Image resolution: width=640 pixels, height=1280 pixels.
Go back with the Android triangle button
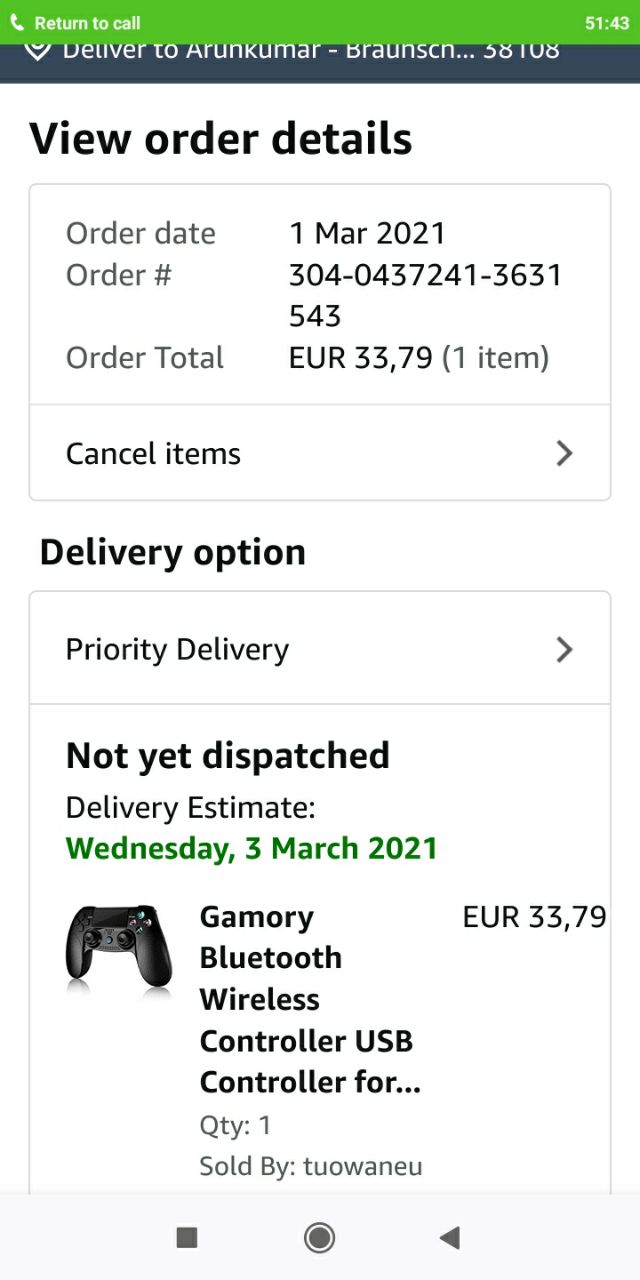click(x=449, y=1238)
